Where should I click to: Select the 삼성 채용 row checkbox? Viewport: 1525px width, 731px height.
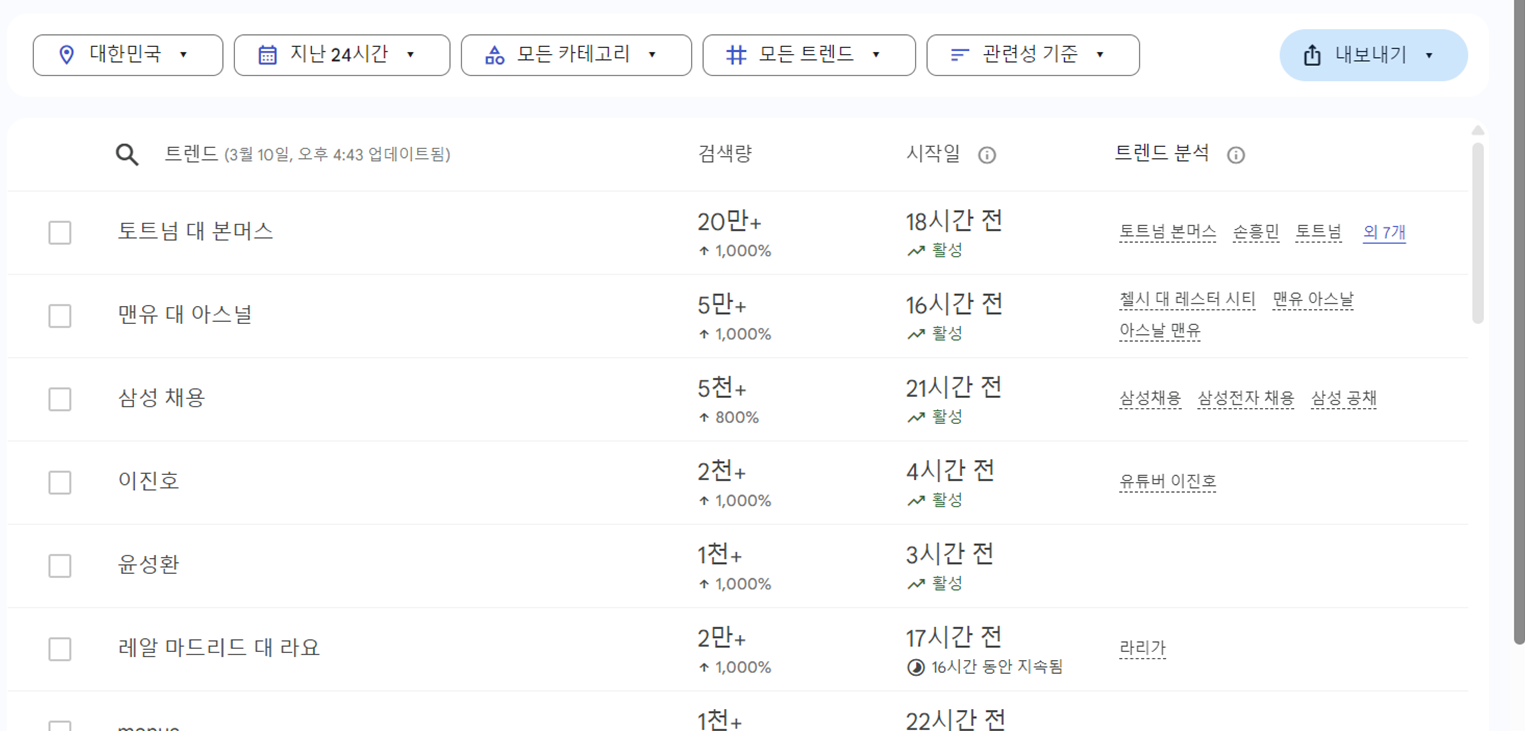click(60, 398)
